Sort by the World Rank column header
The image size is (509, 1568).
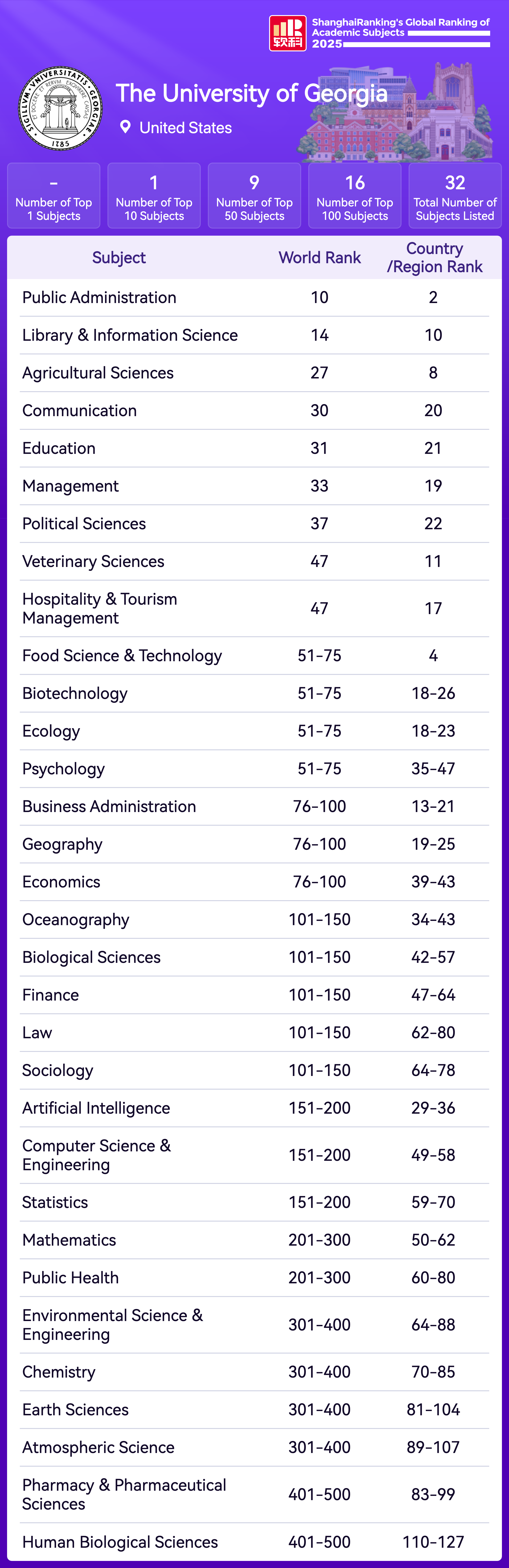click(320, 258)
